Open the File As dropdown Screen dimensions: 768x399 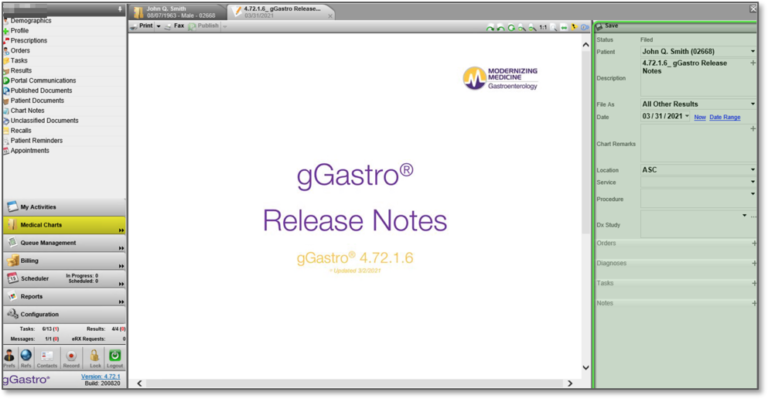click(x=753, y=104)
